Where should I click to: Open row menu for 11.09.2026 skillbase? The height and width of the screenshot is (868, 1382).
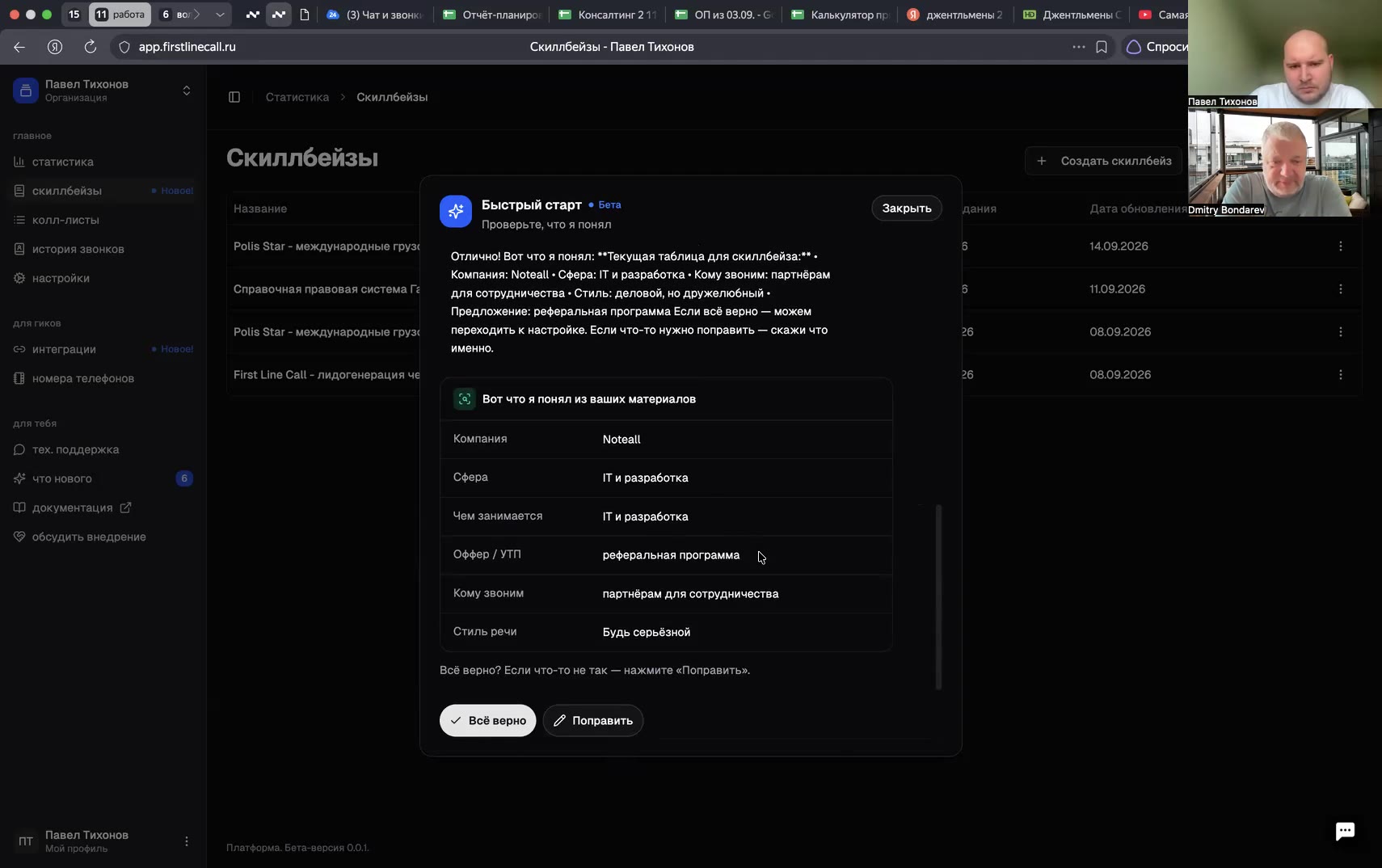click(1341, 289)
